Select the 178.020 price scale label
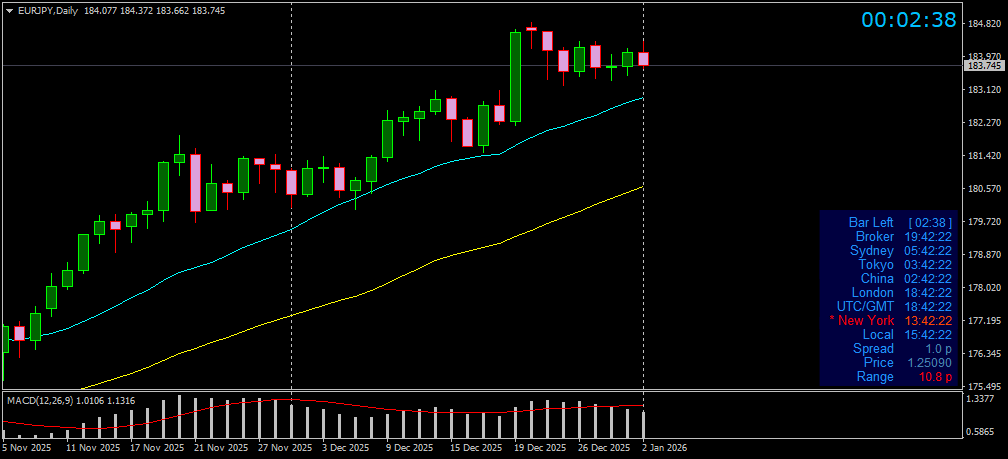 (985, 287)
